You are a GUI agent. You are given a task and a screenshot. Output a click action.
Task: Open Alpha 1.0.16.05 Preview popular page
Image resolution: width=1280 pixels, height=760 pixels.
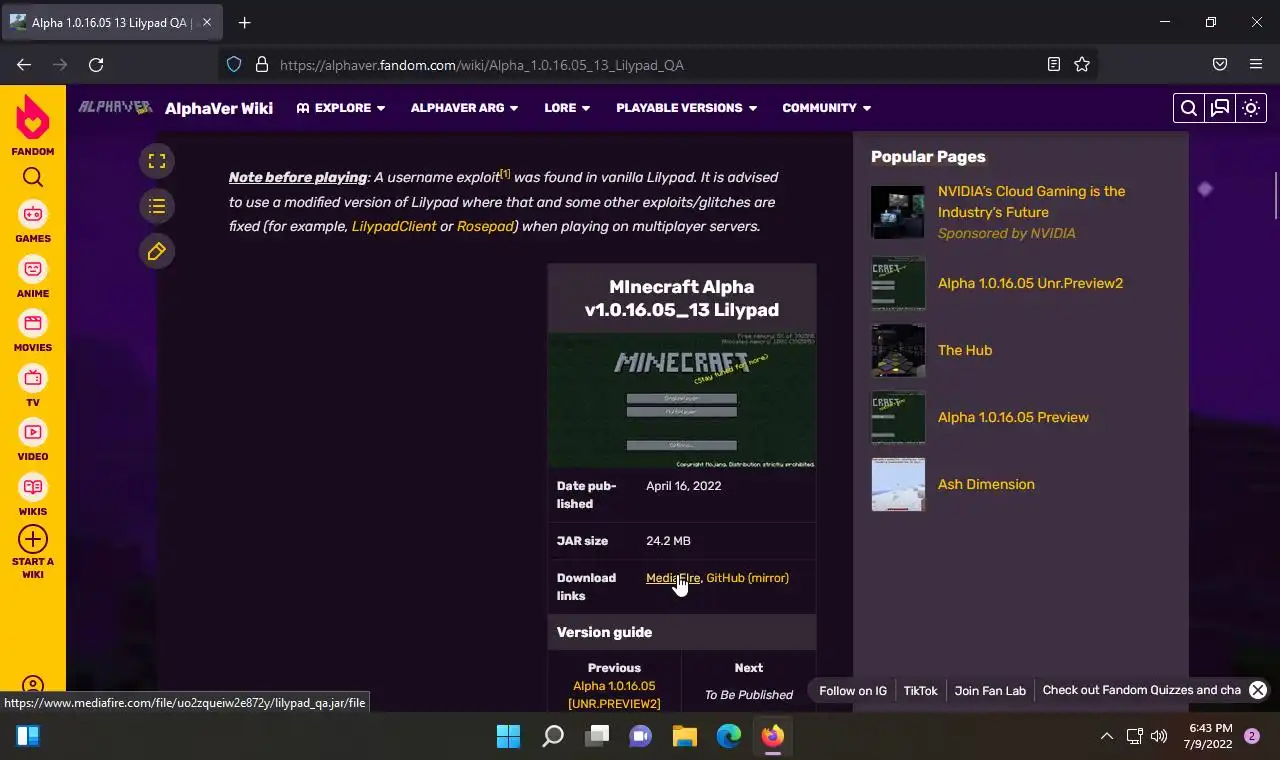pyautogui.click(x=1013, y=417)
